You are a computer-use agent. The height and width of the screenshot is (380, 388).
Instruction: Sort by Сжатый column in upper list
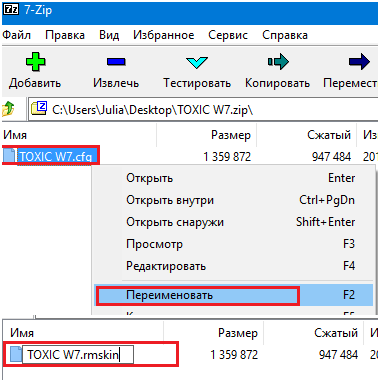coord(307,135)
